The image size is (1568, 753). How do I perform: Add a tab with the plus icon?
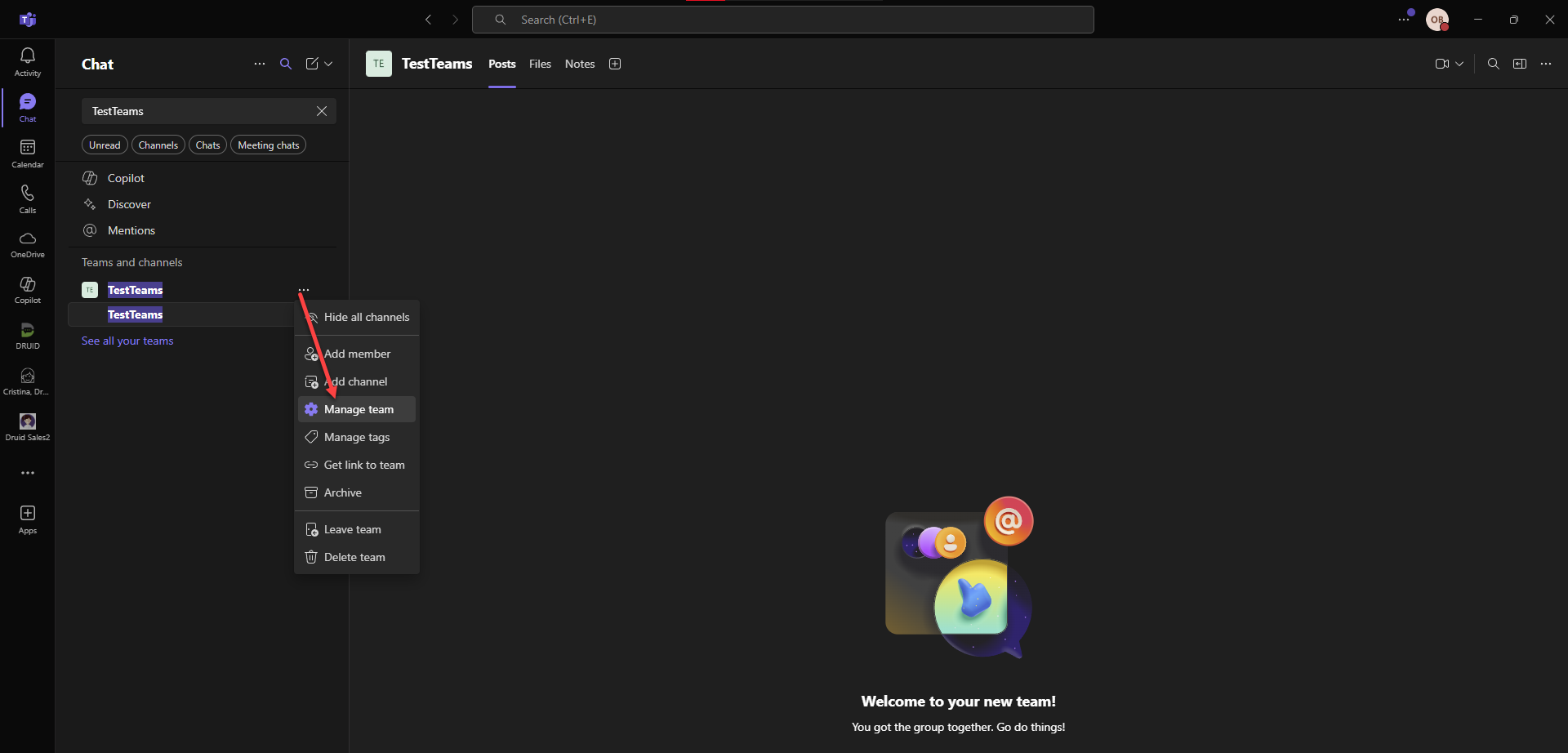tap(615, 64)
